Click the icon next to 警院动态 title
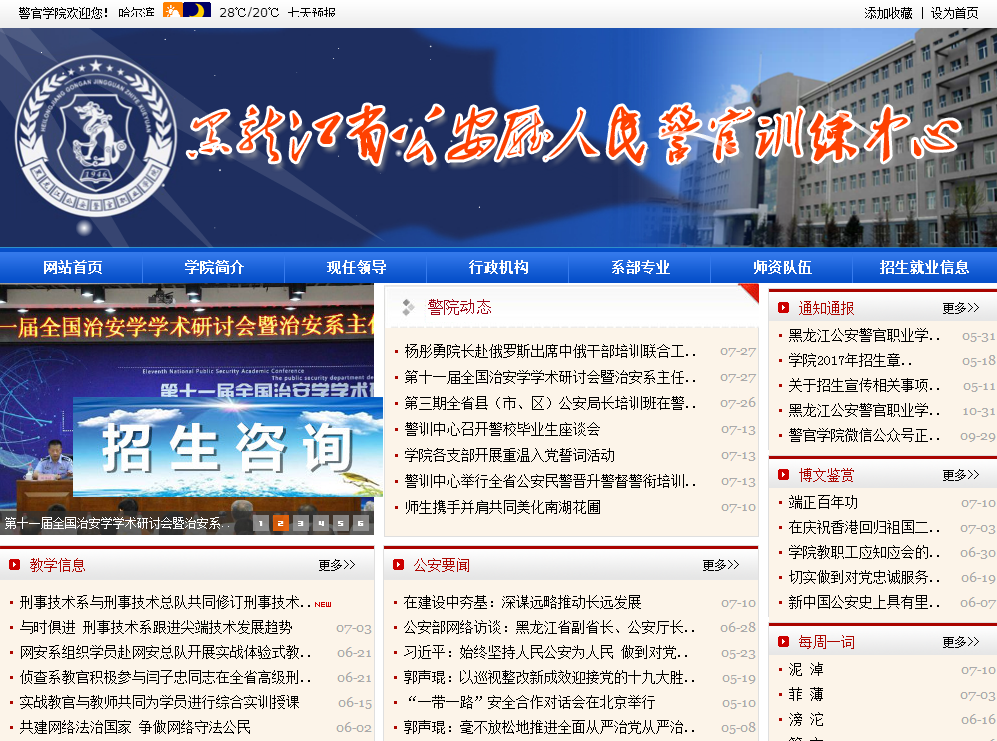The image size is (997, 741). tap(408, 307)
